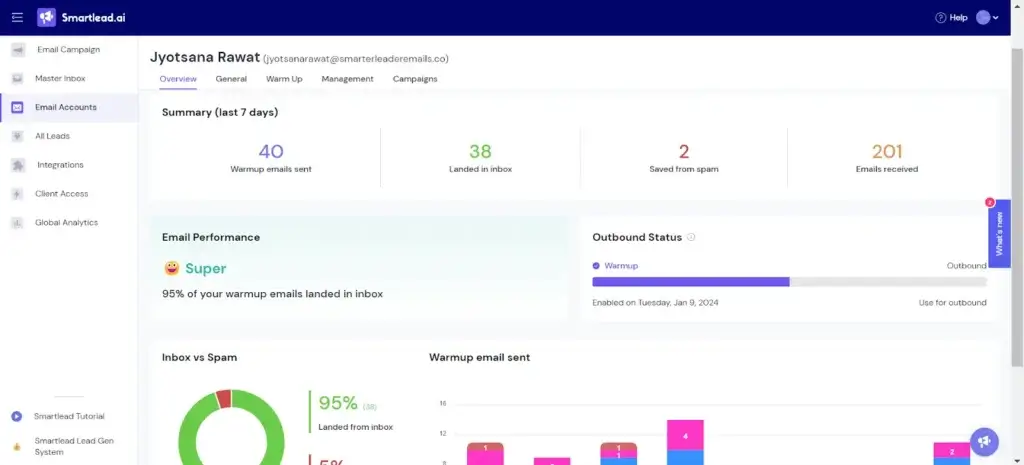The height and width of the screenshot is (465, 1024).
Task: Switch to the Overview tab
Action: pyautogui.click(x=178, y=78)
